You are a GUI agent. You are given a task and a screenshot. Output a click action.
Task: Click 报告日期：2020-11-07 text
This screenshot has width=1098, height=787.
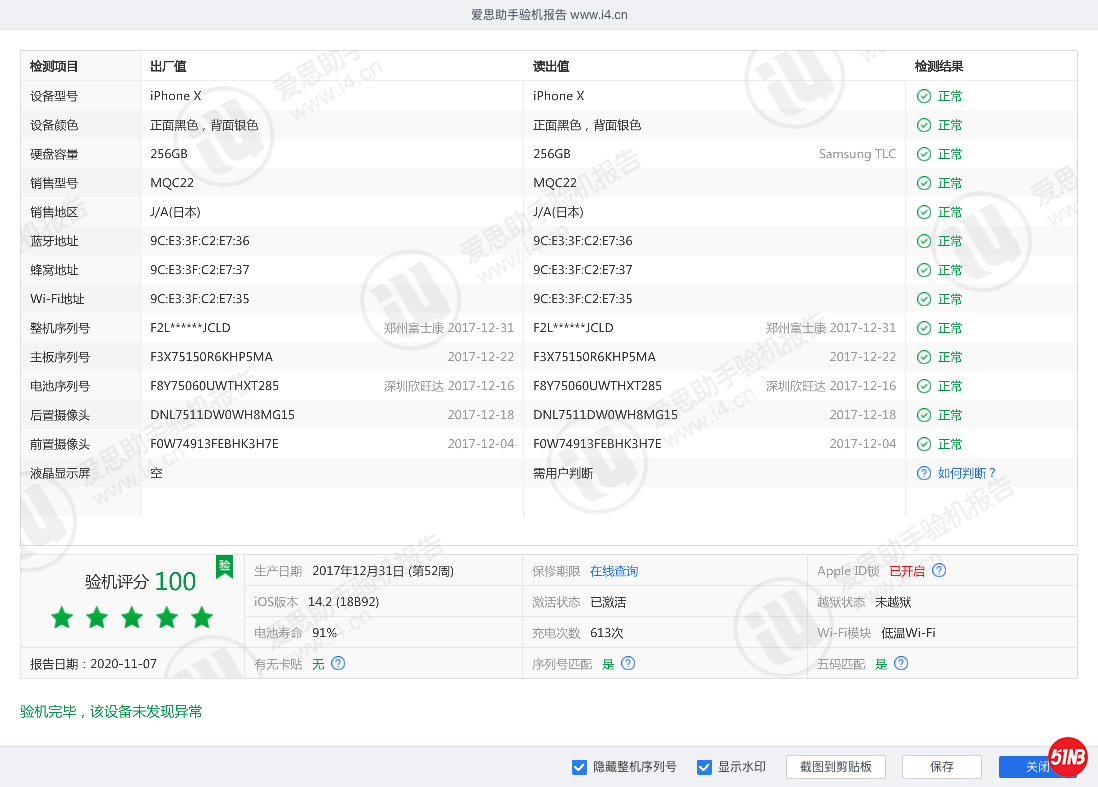93,664
